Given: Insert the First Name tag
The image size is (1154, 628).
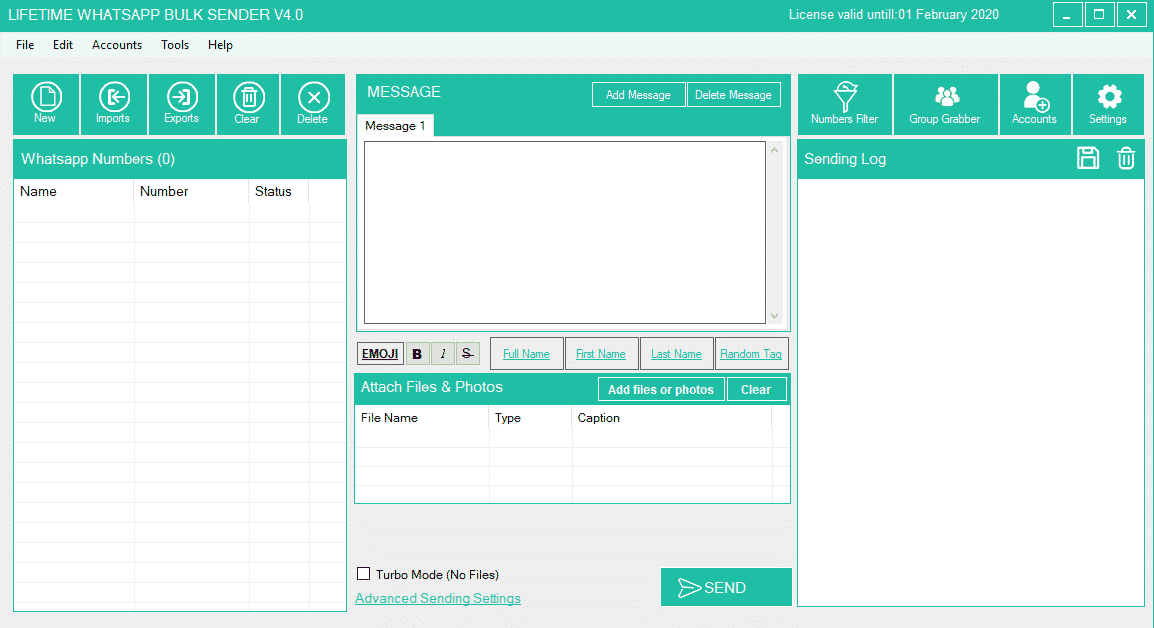Looking at the screenshot, I should click(601, 353).
